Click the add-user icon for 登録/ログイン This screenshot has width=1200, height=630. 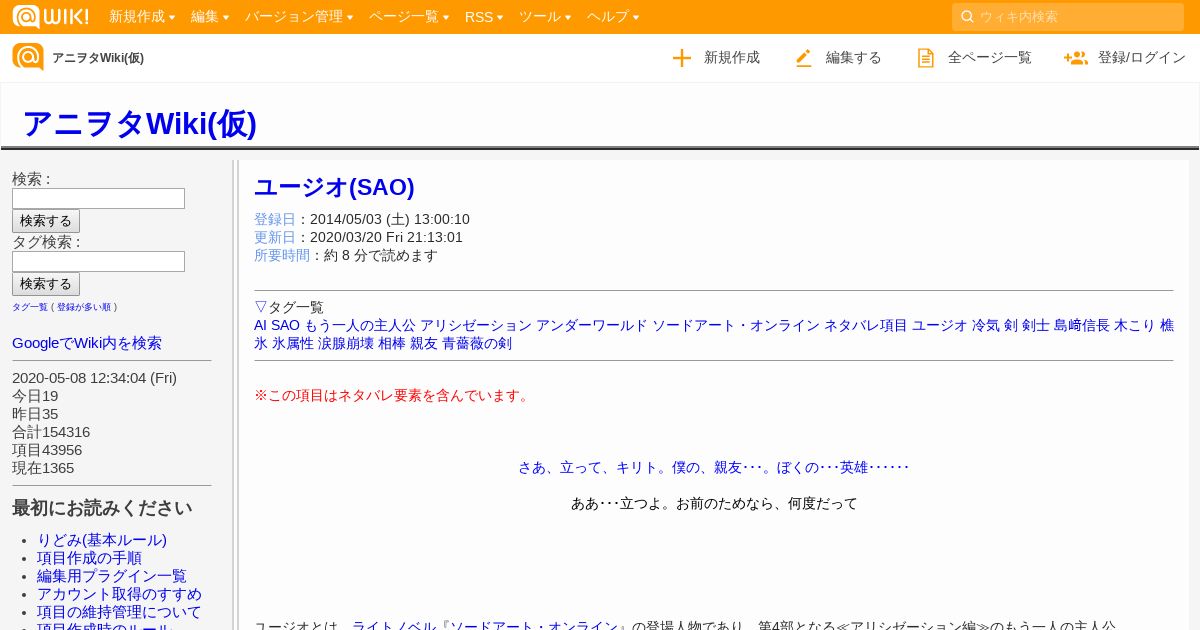[x=1076, y=58]
